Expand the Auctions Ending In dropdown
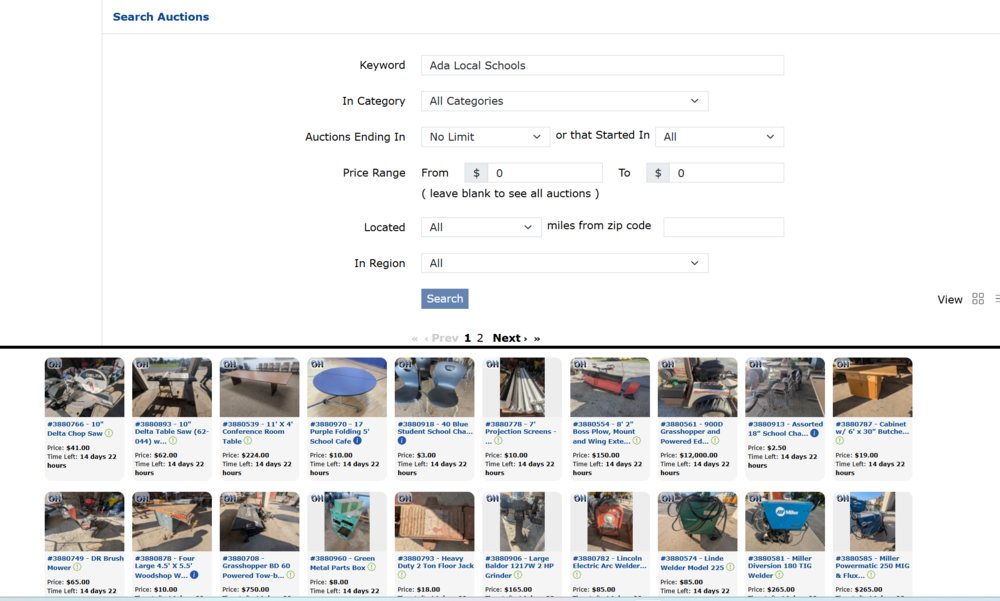 [484, 136]
